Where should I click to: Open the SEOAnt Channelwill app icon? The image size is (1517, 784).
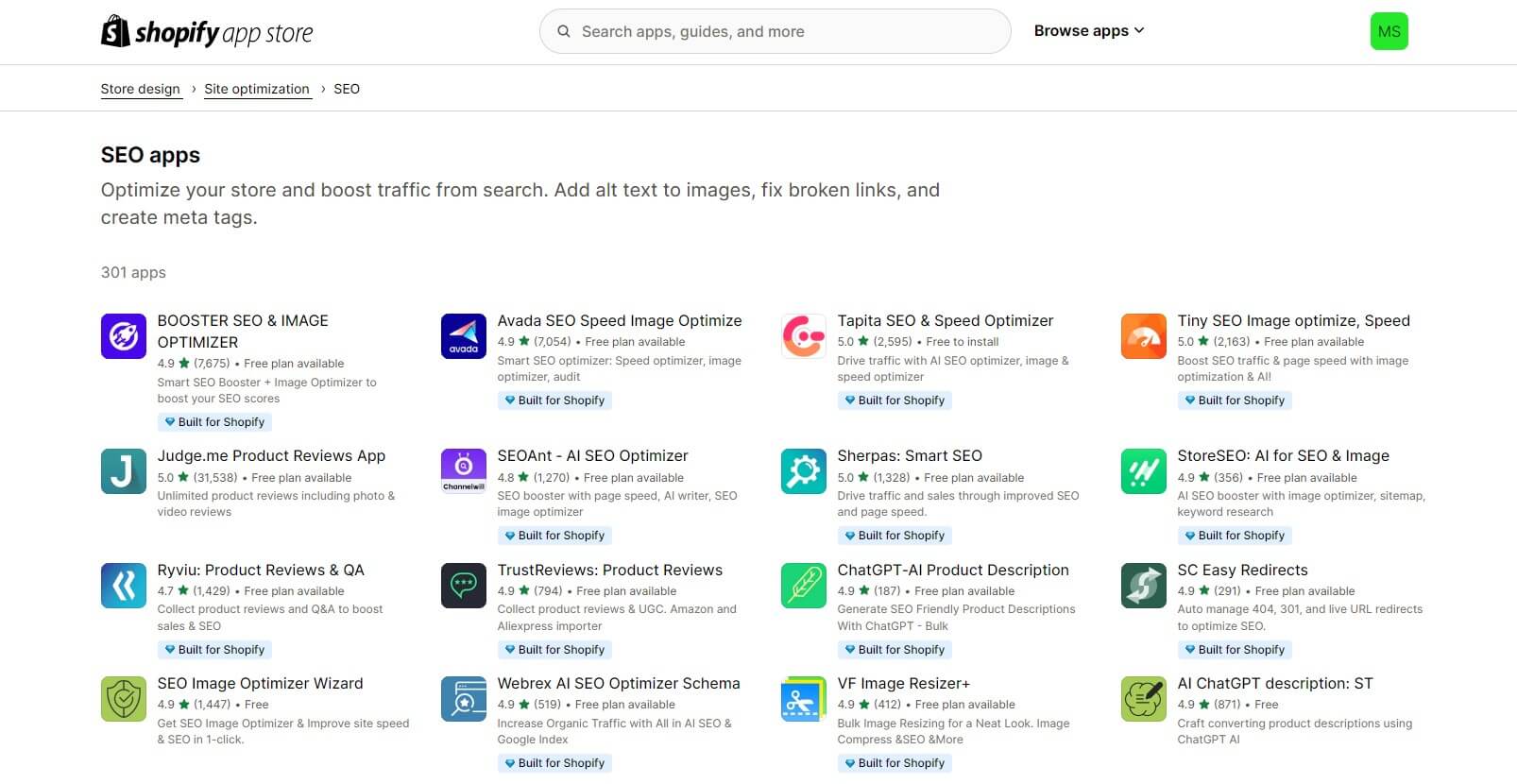click(464, 471)
